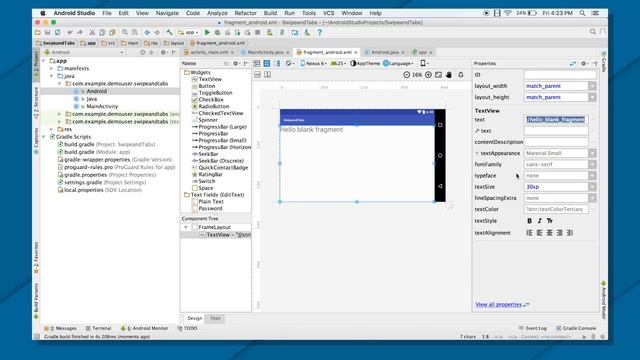Click the ID input field

560,75
